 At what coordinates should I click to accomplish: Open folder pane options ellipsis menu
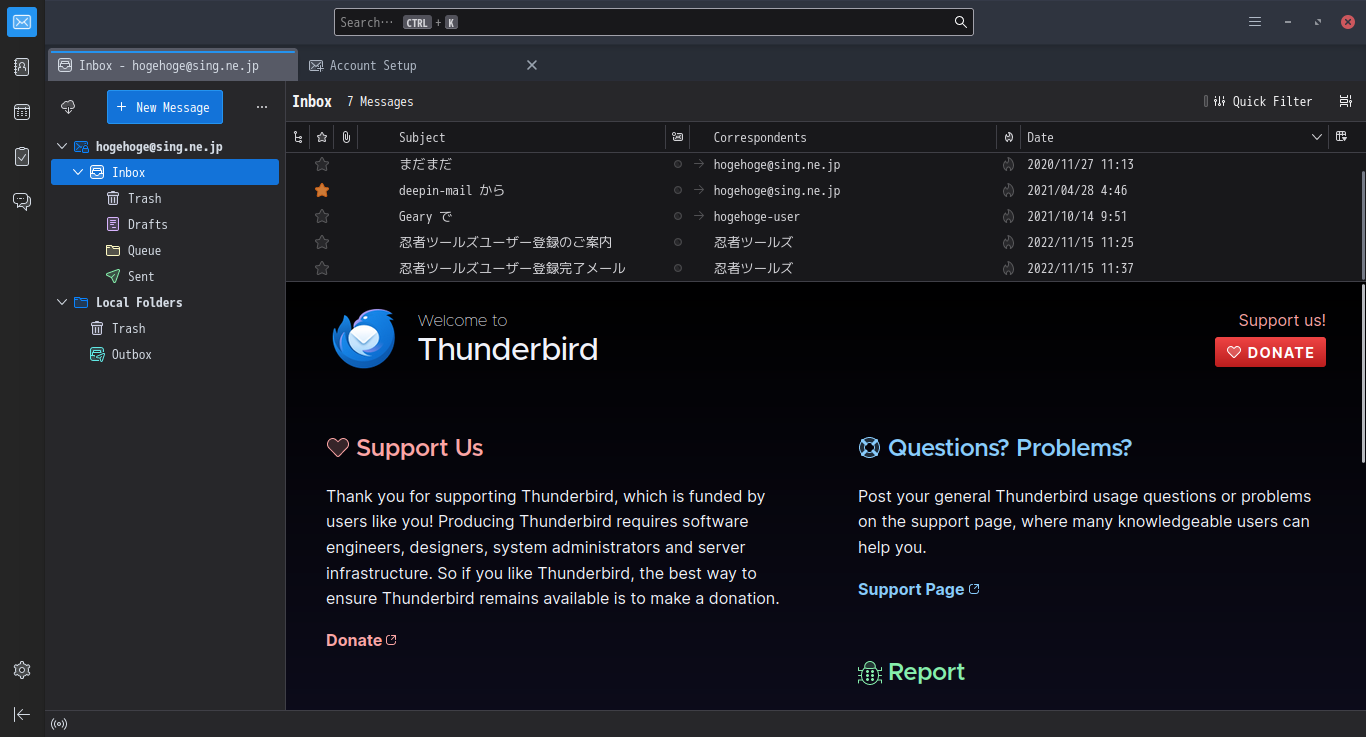tap(262, 107)
